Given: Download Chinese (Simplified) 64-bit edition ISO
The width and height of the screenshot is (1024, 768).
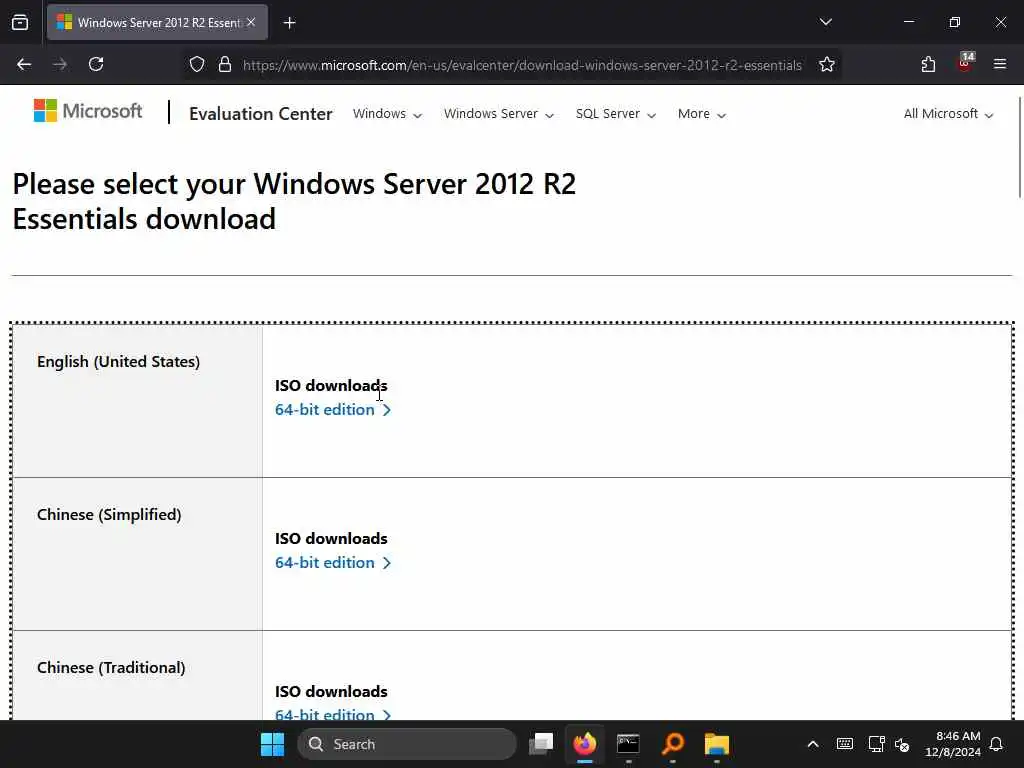Looking at the screenshot, I should coord(332,562).
